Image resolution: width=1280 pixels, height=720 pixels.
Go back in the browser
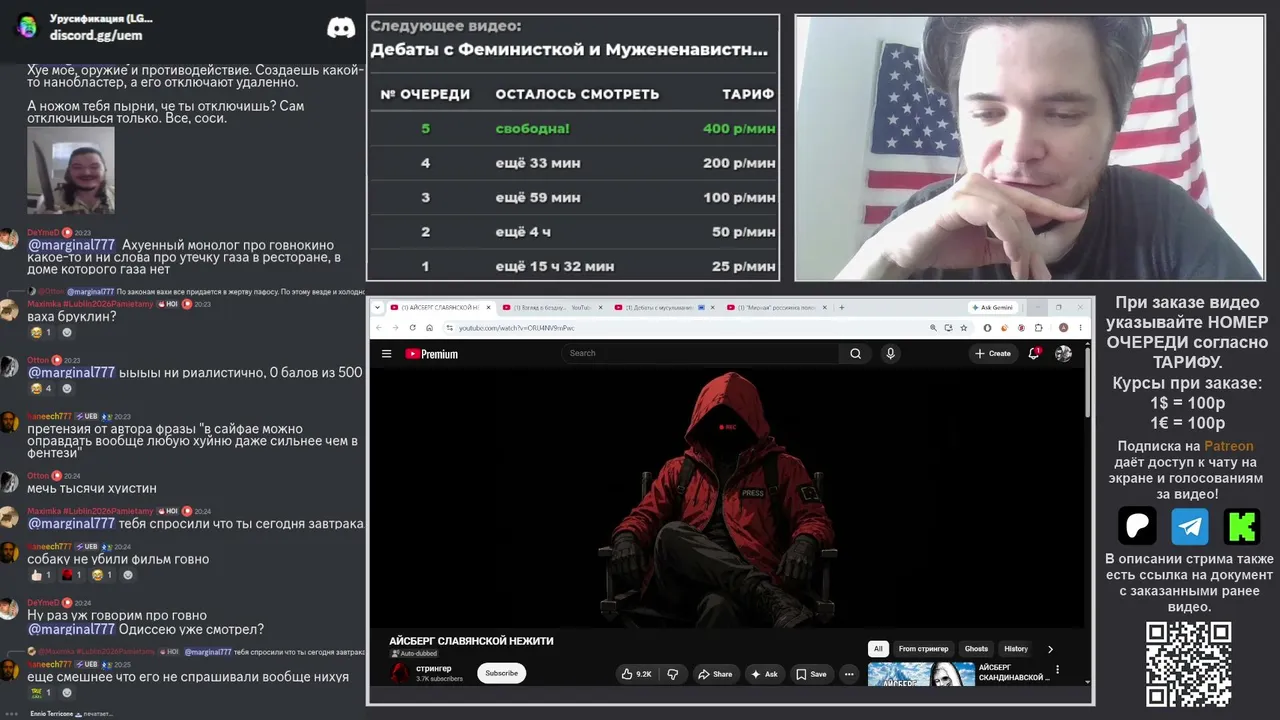pos(379,327)
